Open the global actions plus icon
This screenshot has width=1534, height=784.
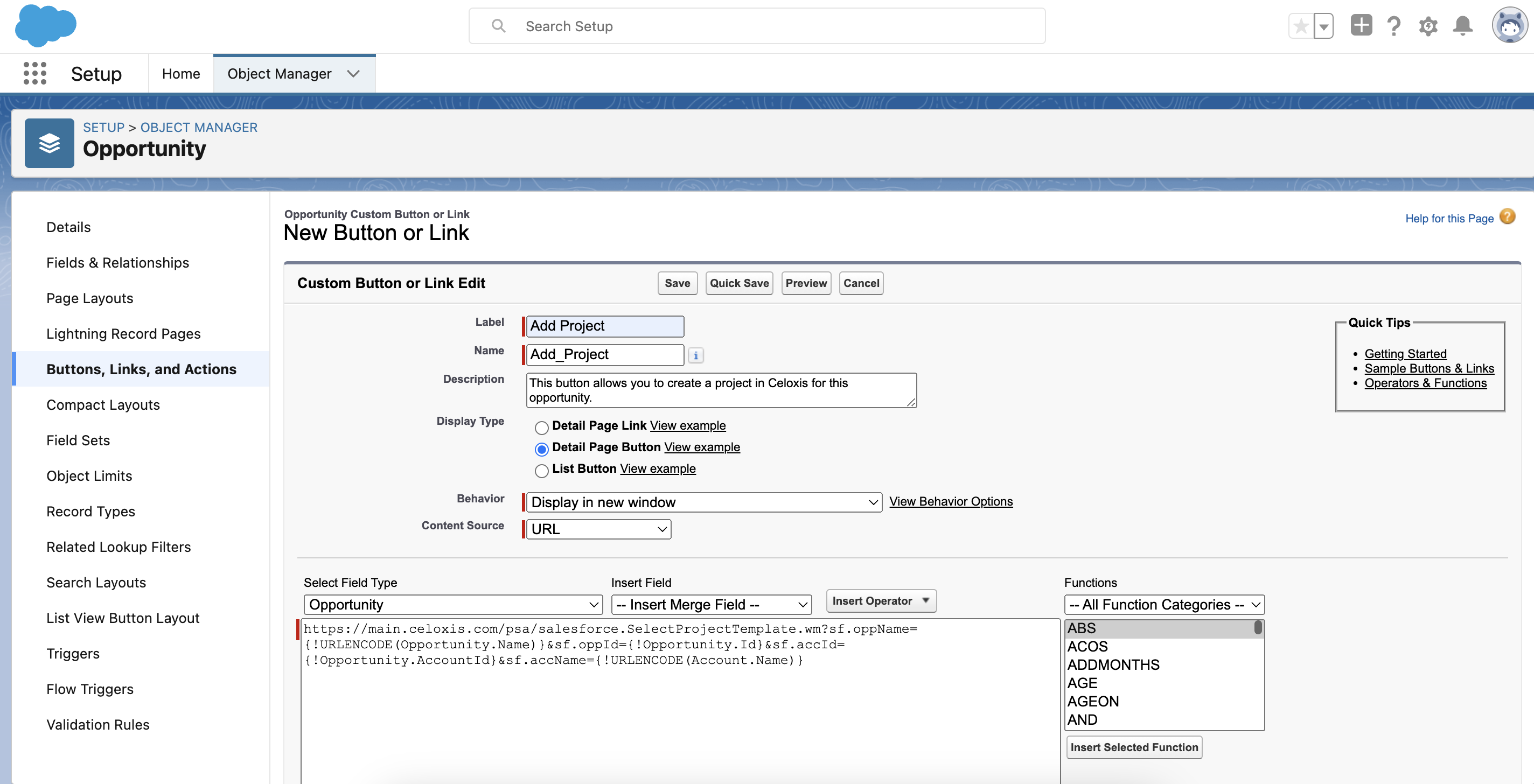[1361, 26]
